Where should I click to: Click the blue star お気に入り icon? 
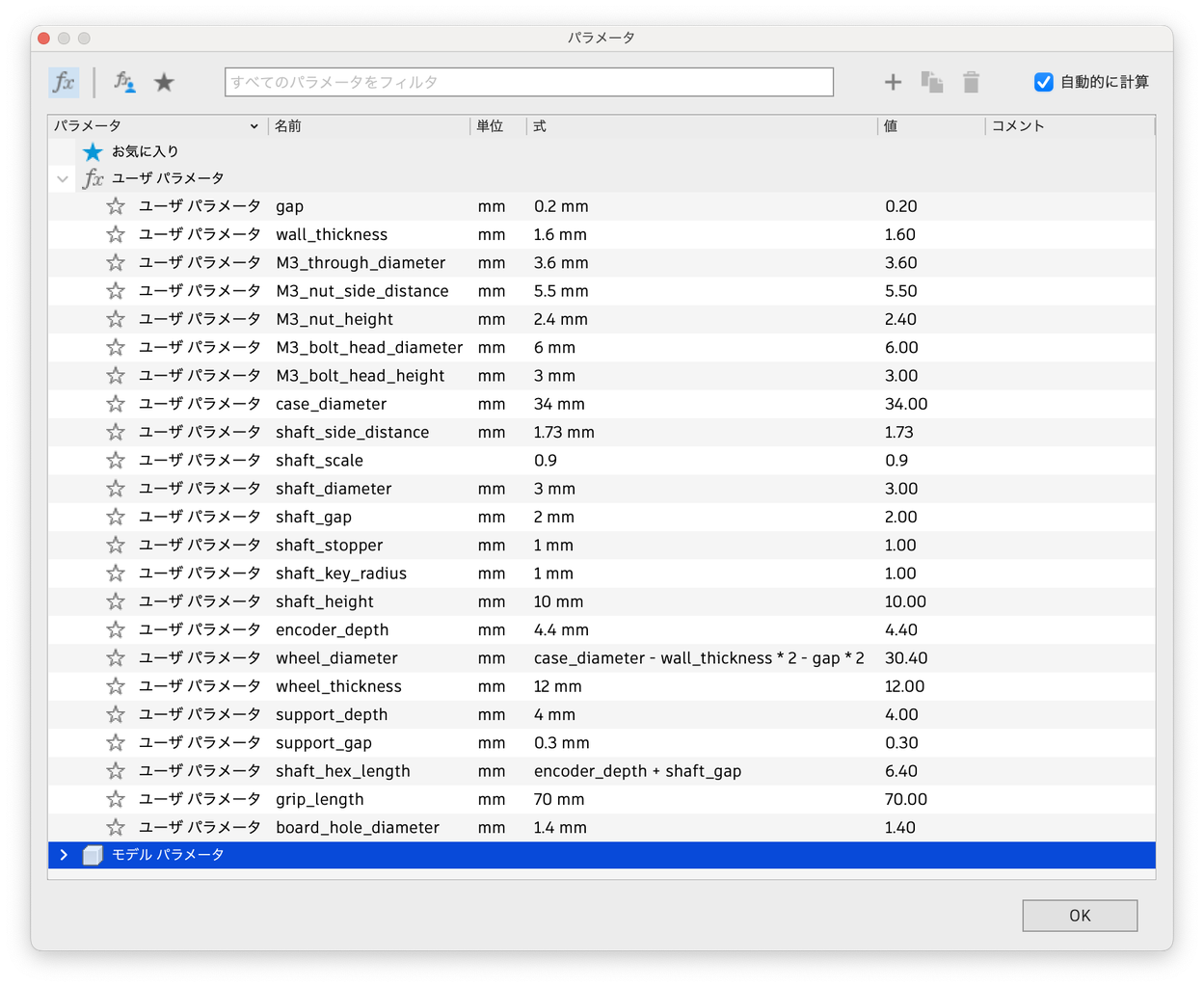[x=93, y=151]
